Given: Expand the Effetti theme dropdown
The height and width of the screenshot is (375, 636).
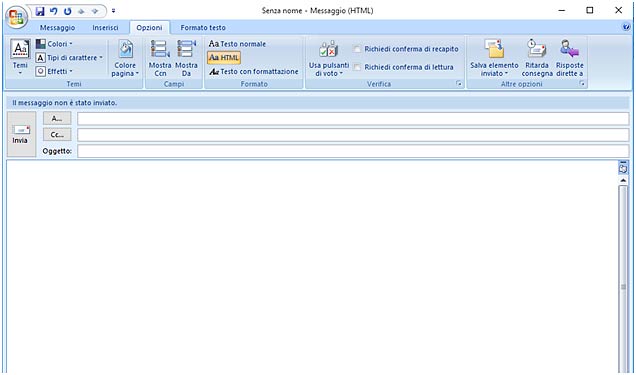Looking at the screenshot, I should click(54, 71).
